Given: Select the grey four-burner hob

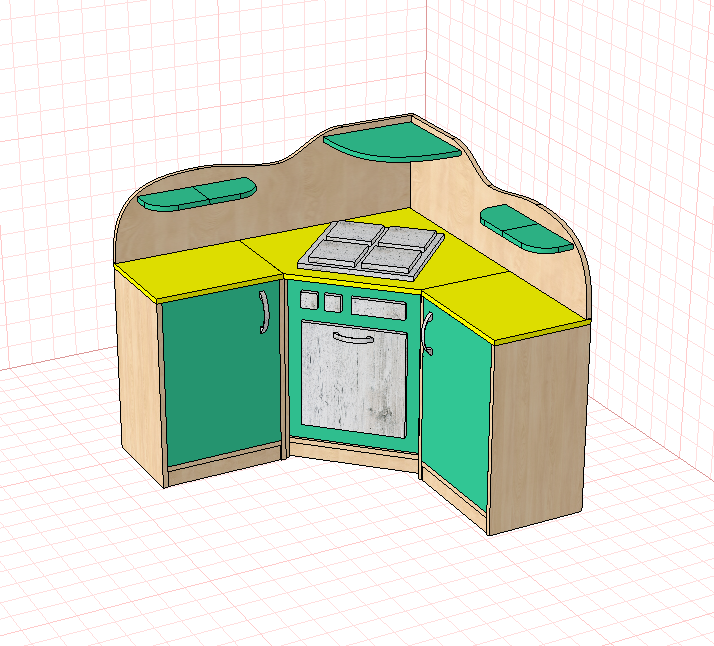Looking at the screenshot, I should coord(371,250).
